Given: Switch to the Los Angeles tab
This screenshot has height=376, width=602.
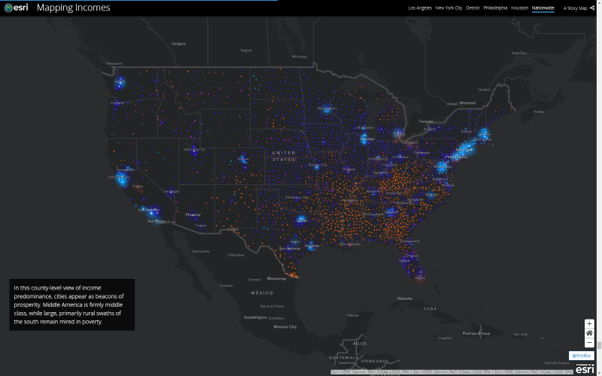Looking at the screenshot, I should pyautogui.click(x=420, y=8).
